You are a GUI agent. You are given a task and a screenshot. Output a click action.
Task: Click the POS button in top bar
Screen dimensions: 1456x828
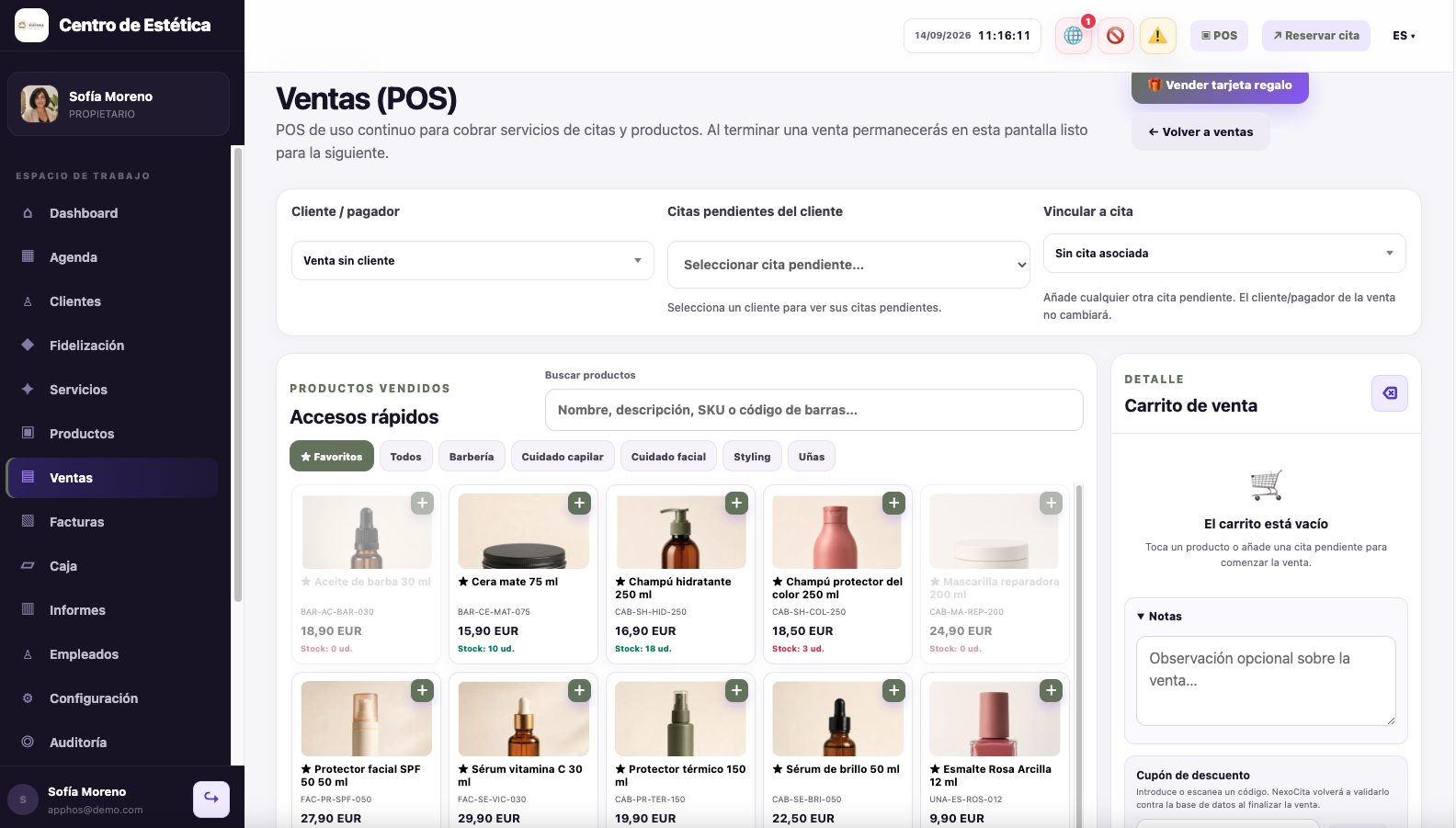(x=1219, y=36)
